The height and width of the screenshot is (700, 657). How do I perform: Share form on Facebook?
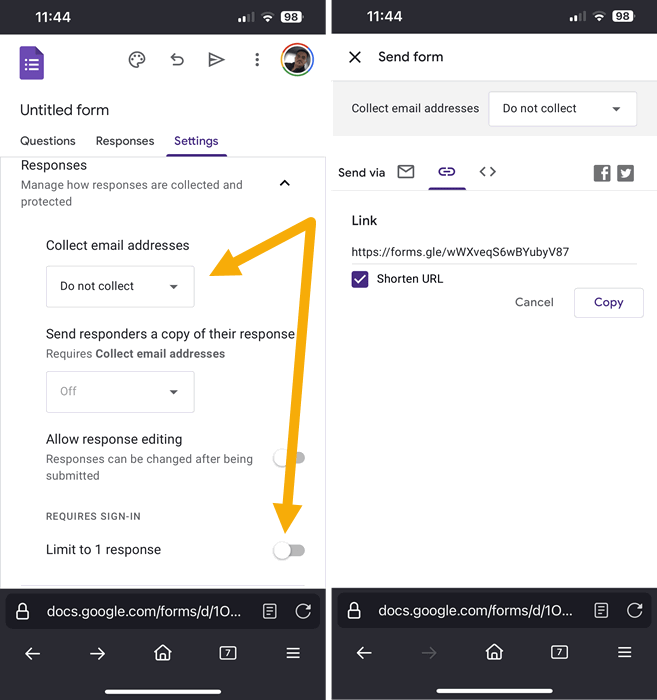(602, 173)
